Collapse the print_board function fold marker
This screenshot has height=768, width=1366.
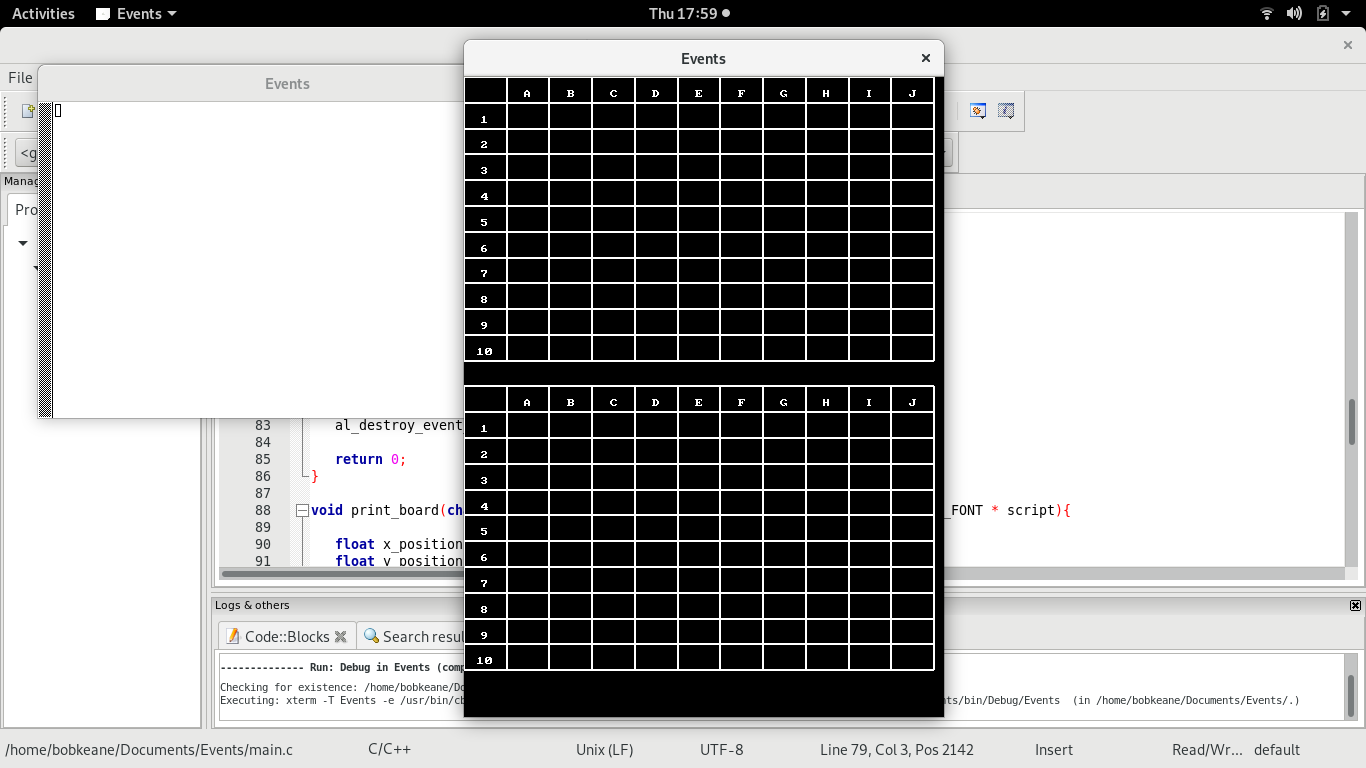point(302,510)
